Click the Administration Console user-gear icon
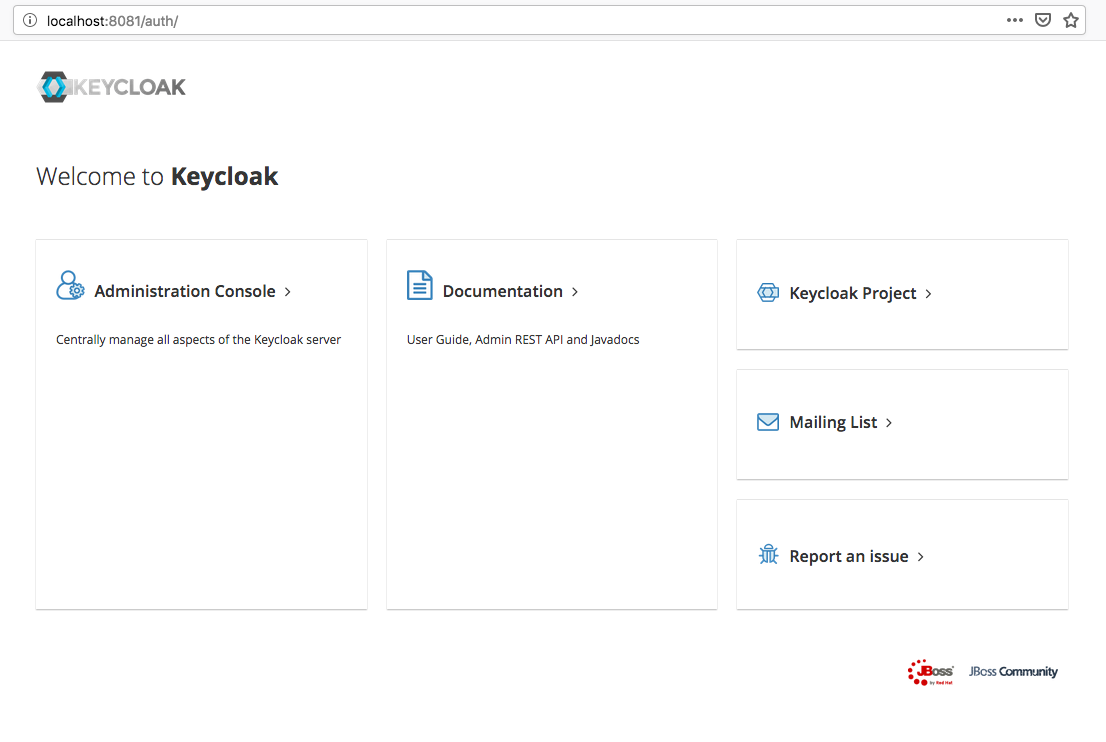Image resolution: width=1106 pixels, height=742 pixels. (x=70, y=285)
